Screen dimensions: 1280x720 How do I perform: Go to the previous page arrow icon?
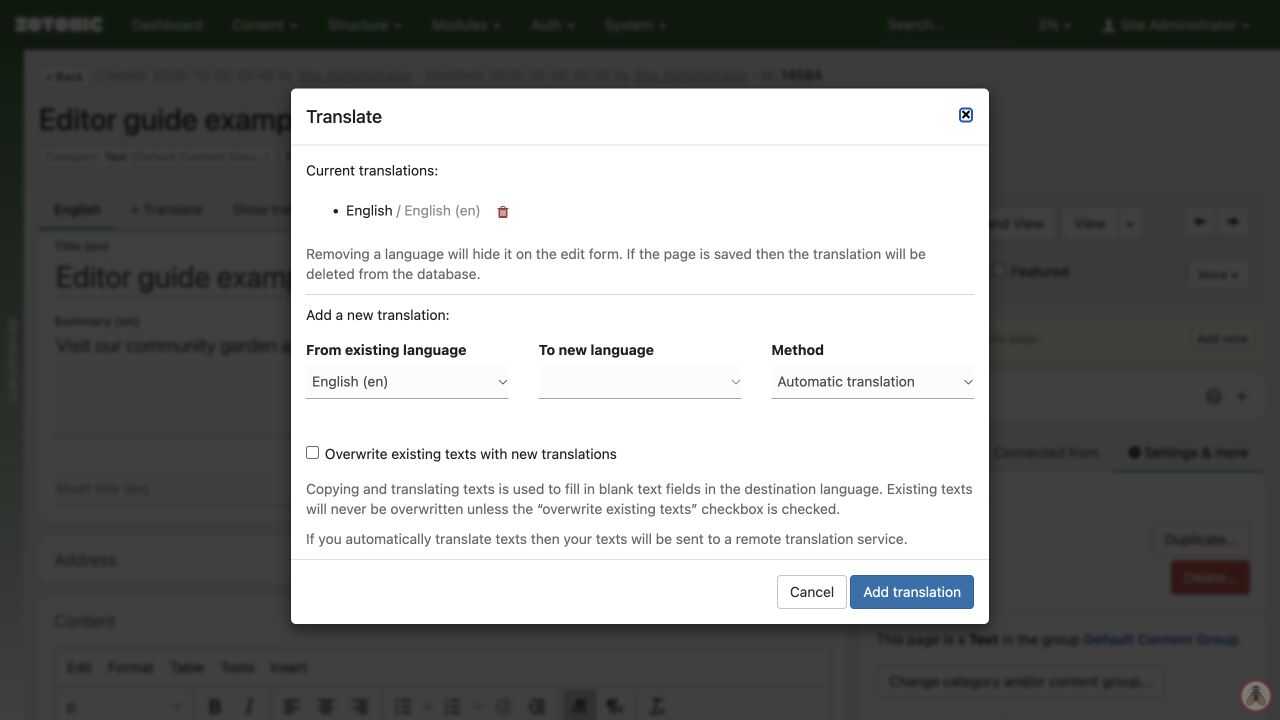click(x=1199, y=222)
